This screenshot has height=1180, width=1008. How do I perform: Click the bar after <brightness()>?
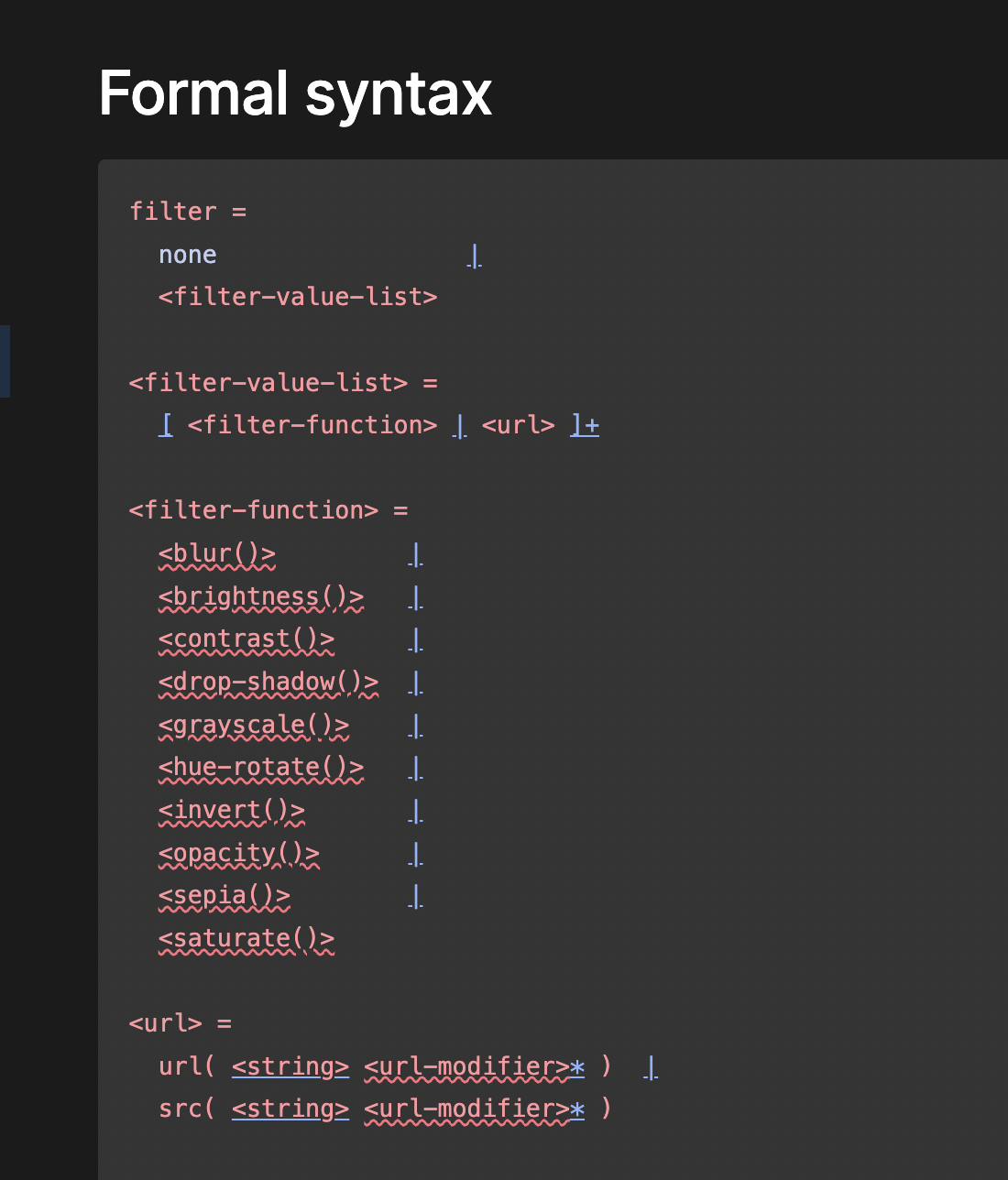point(415,597)
